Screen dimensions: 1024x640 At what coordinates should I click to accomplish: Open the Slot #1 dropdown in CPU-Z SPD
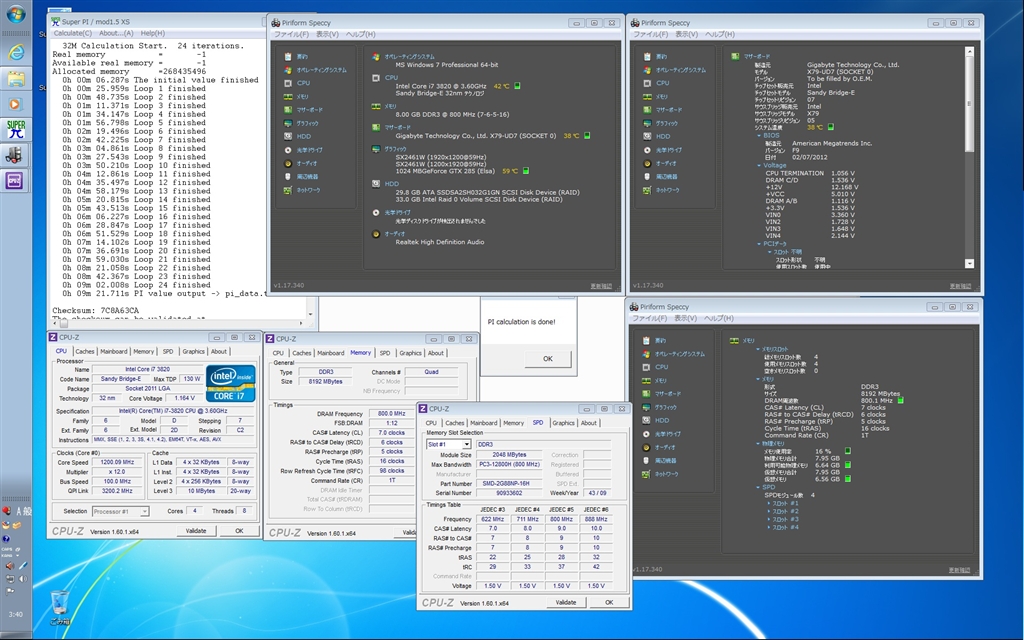448,444
